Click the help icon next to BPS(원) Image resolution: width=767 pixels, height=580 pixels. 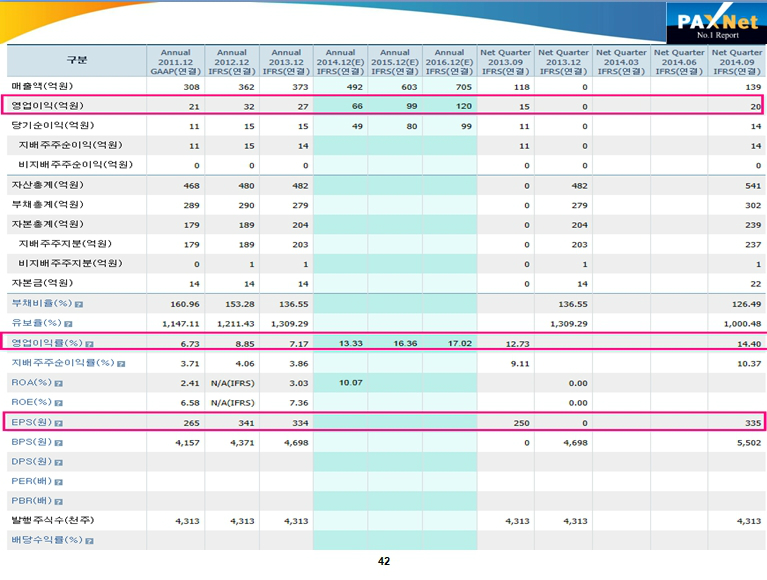[x=58, y=442]
